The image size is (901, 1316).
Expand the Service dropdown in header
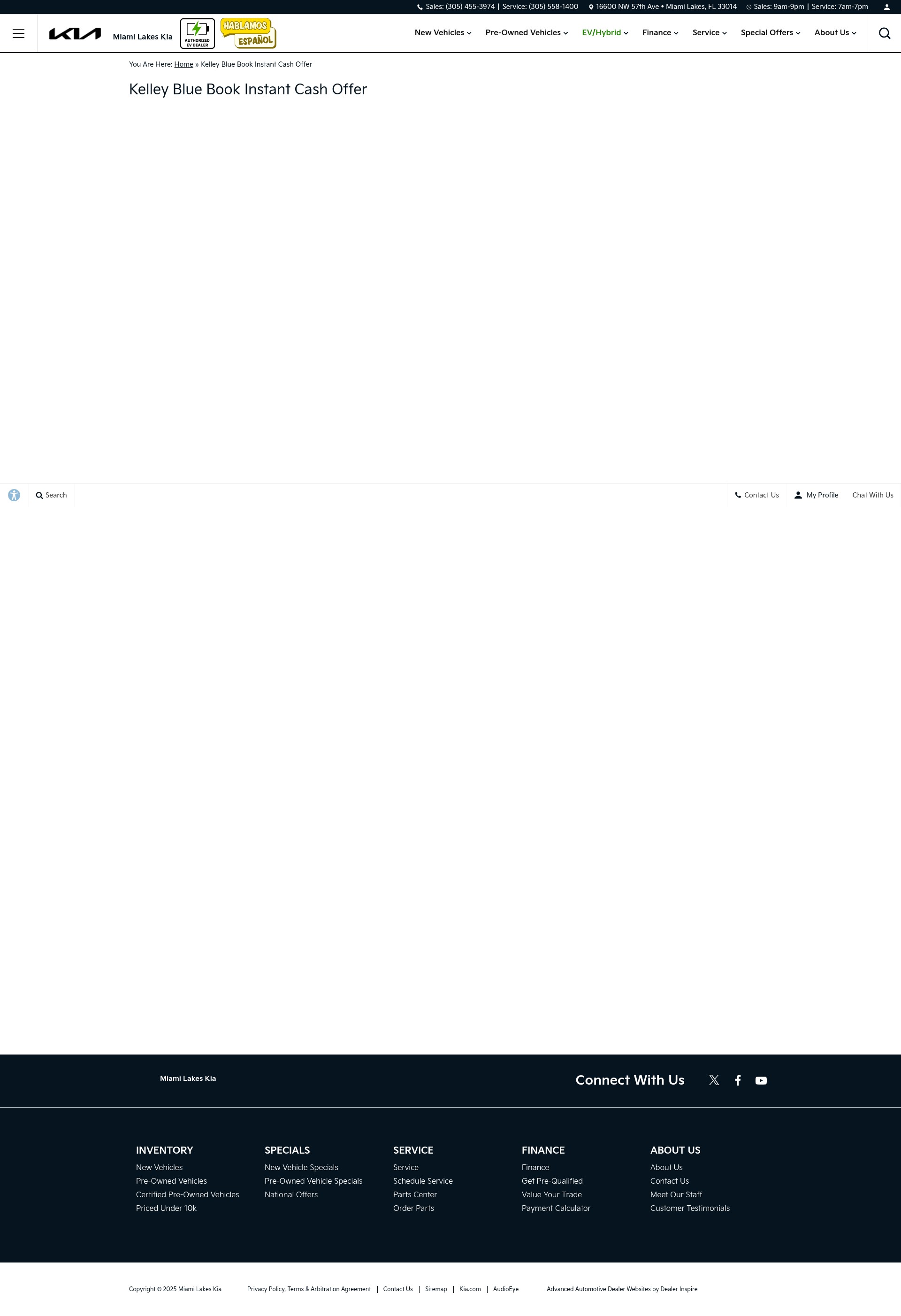tap(709, 33)
